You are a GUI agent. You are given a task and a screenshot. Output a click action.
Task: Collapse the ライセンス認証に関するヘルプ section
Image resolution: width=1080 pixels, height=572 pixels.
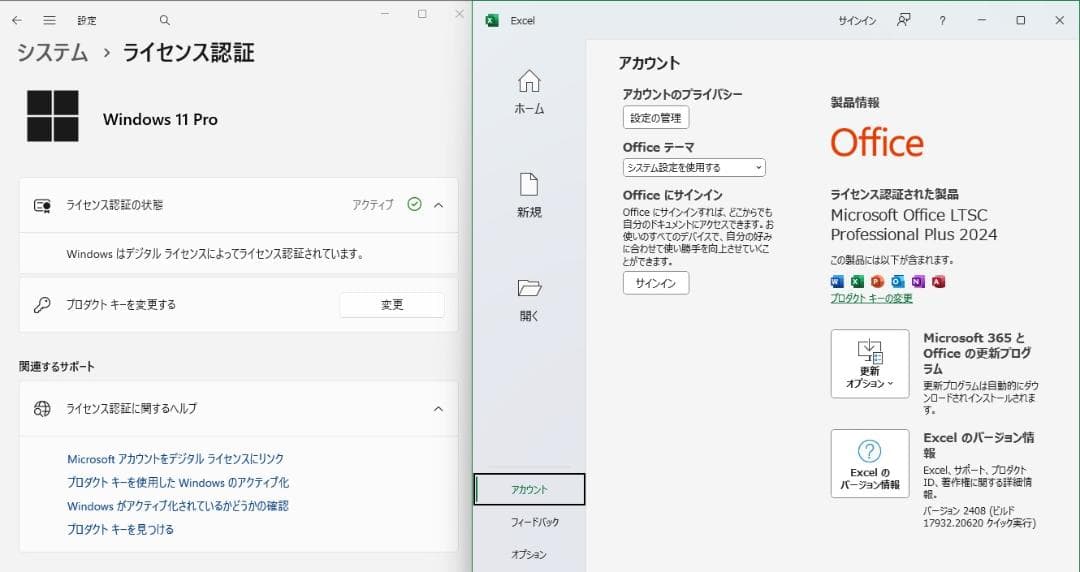coord(439,409)
